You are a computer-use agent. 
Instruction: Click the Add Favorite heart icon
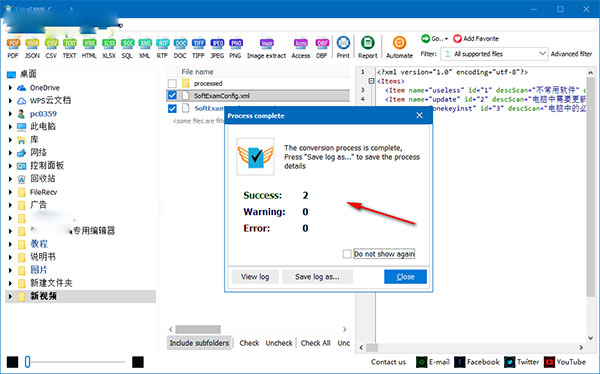pos(457,39)
